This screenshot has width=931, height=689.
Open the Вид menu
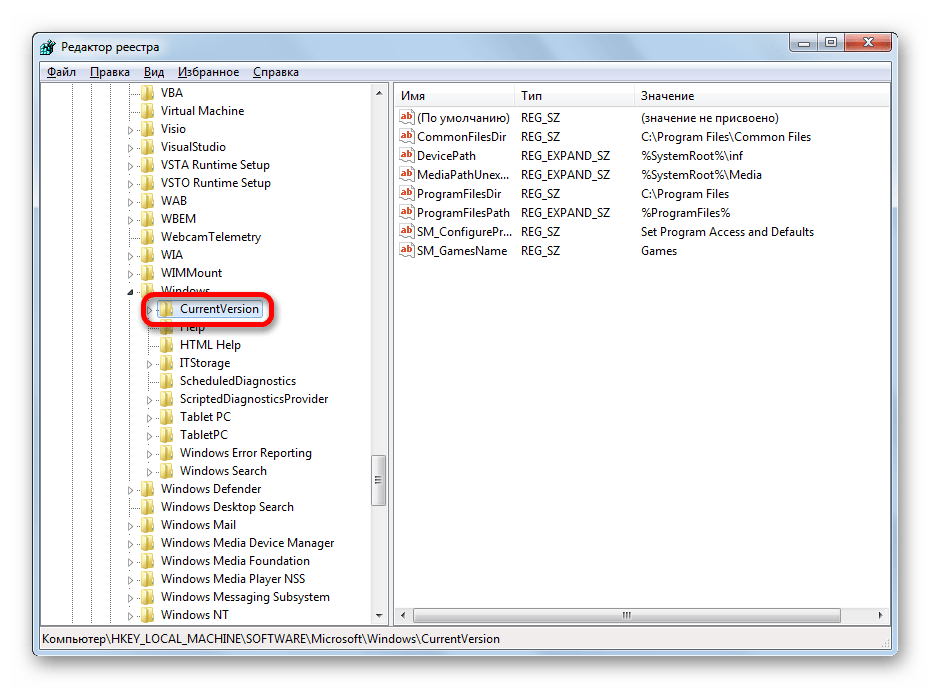(154, 72)
